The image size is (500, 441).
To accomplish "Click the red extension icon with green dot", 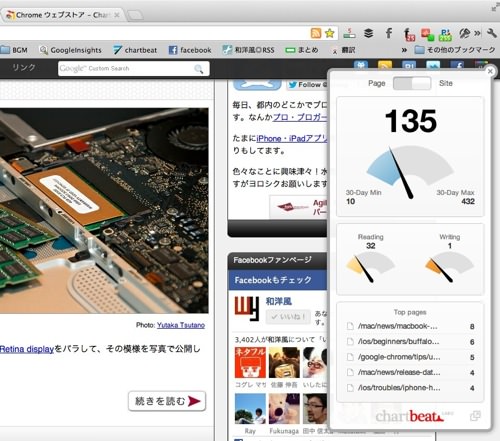I will coord(428,34).
